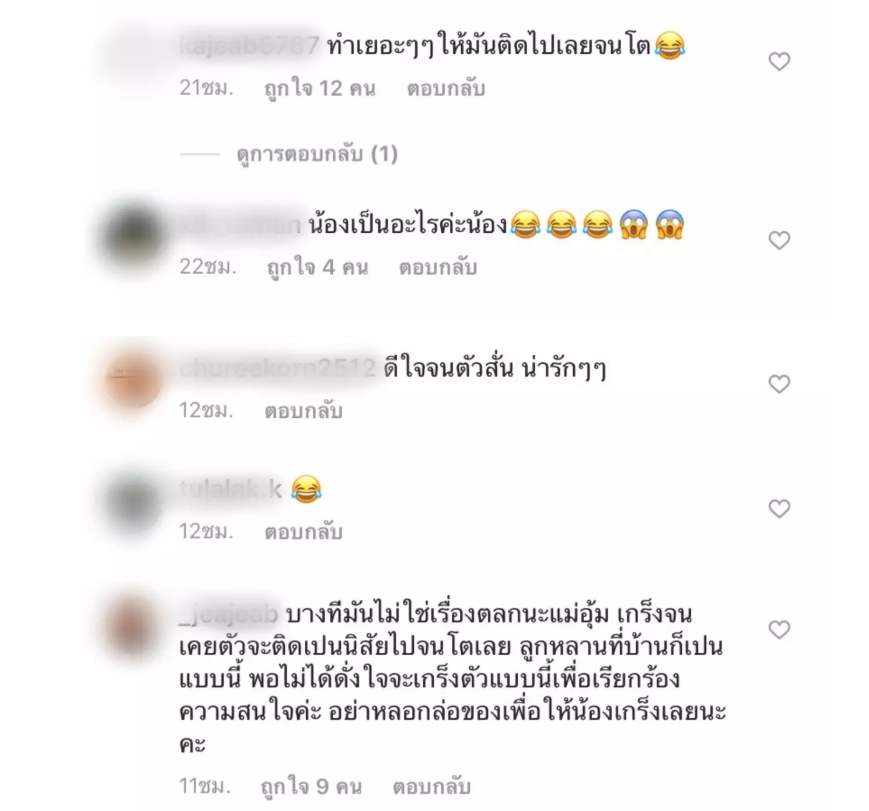This screenshot has width=869, height=811.
Task: Open the 'ถูกใจ 9 คน' likes list
Action: 311,787
